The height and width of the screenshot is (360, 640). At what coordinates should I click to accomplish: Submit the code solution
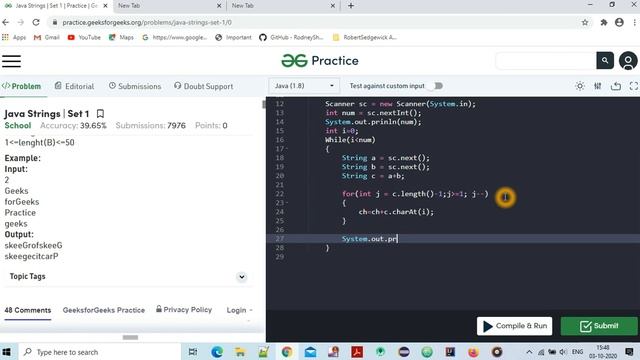[599, 326]
